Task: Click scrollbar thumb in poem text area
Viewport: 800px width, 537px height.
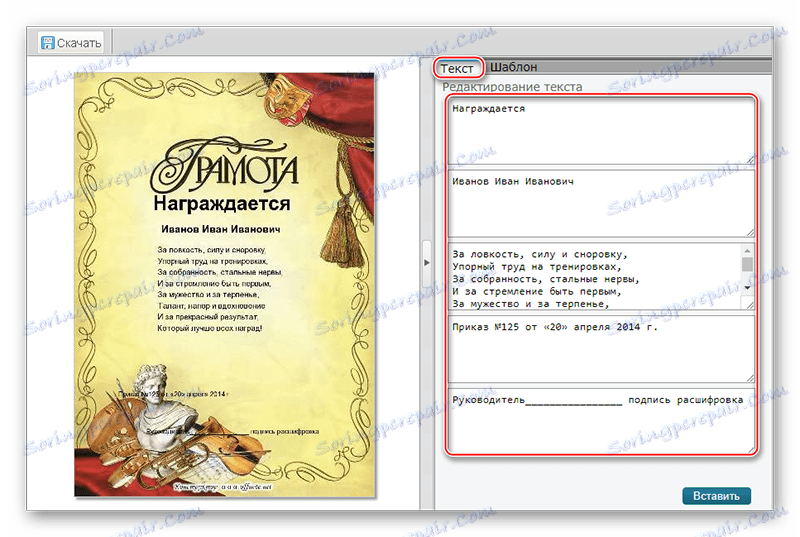Action: click(x=747, y=264)
